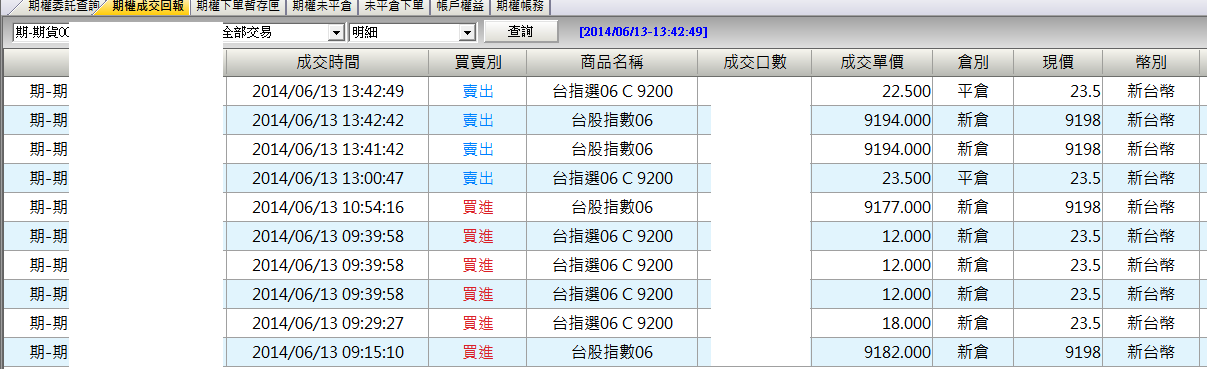Select the 13:42:49 台指選06 C 9200 row
This screenshot has width=1207, height=369.
pyautogui.click(x=603, y=91)
